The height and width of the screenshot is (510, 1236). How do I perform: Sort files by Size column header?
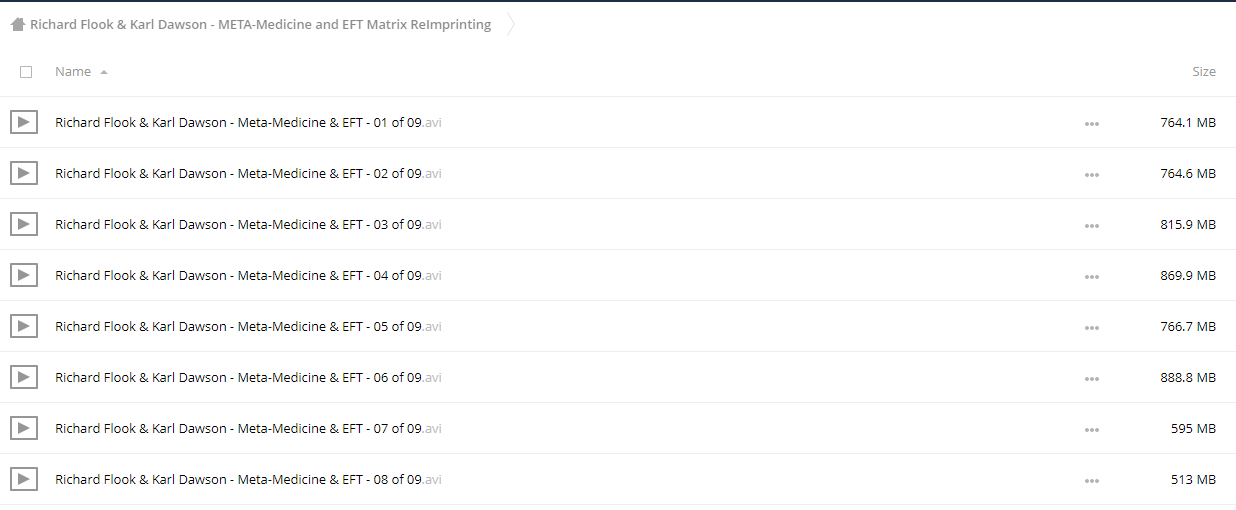(x=1204, y=72)
